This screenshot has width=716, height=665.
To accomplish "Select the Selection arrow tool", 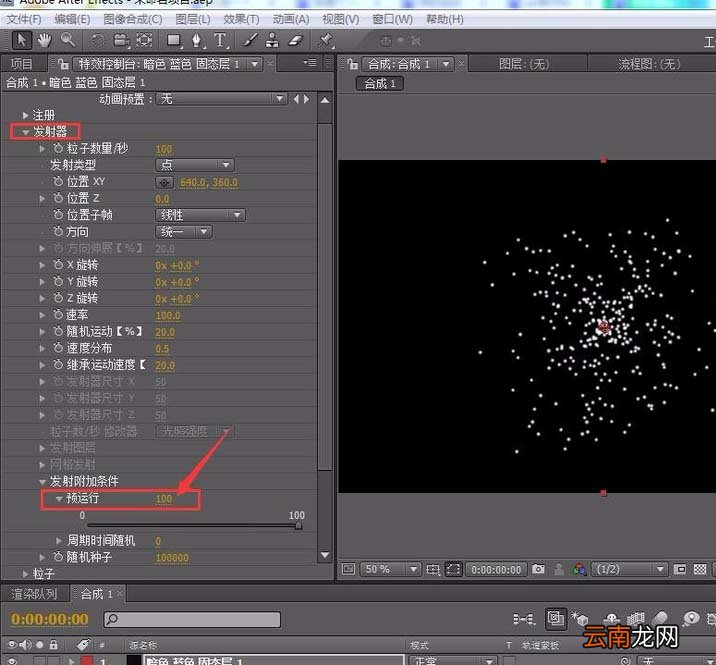I will click(x=21, y=40).
